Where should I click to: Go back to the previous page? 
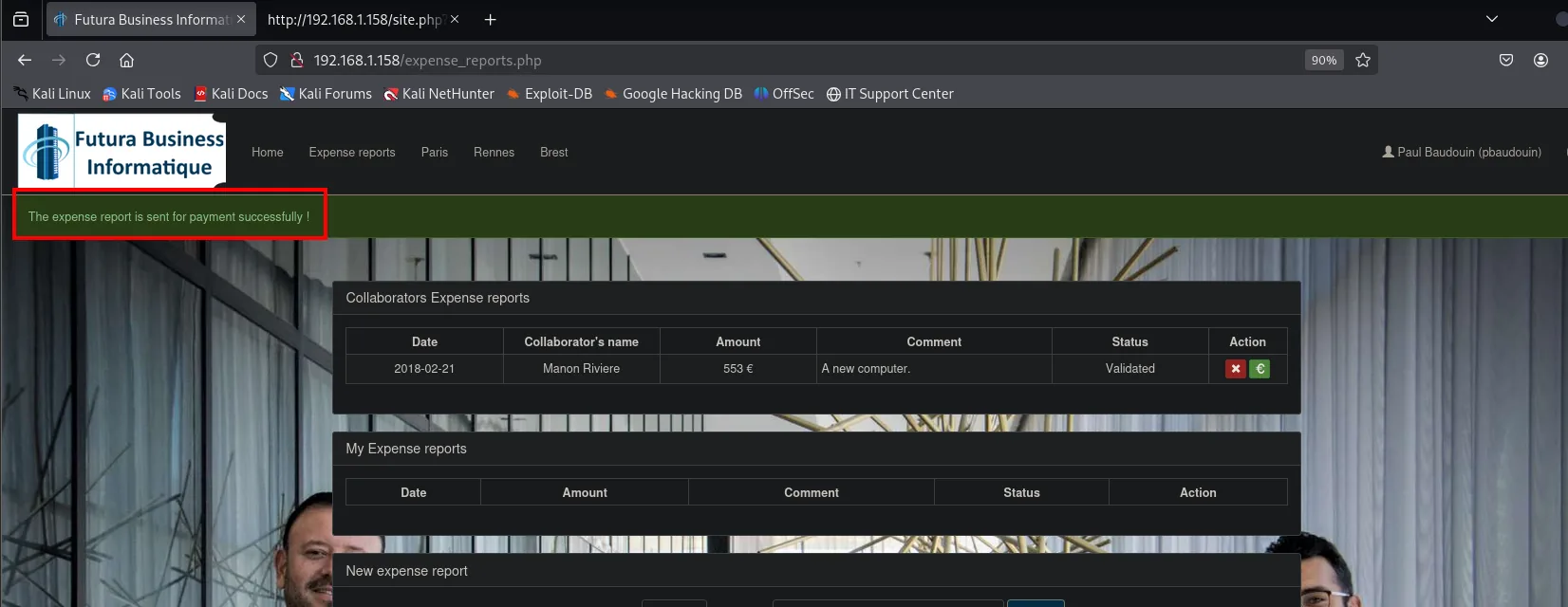25,60
